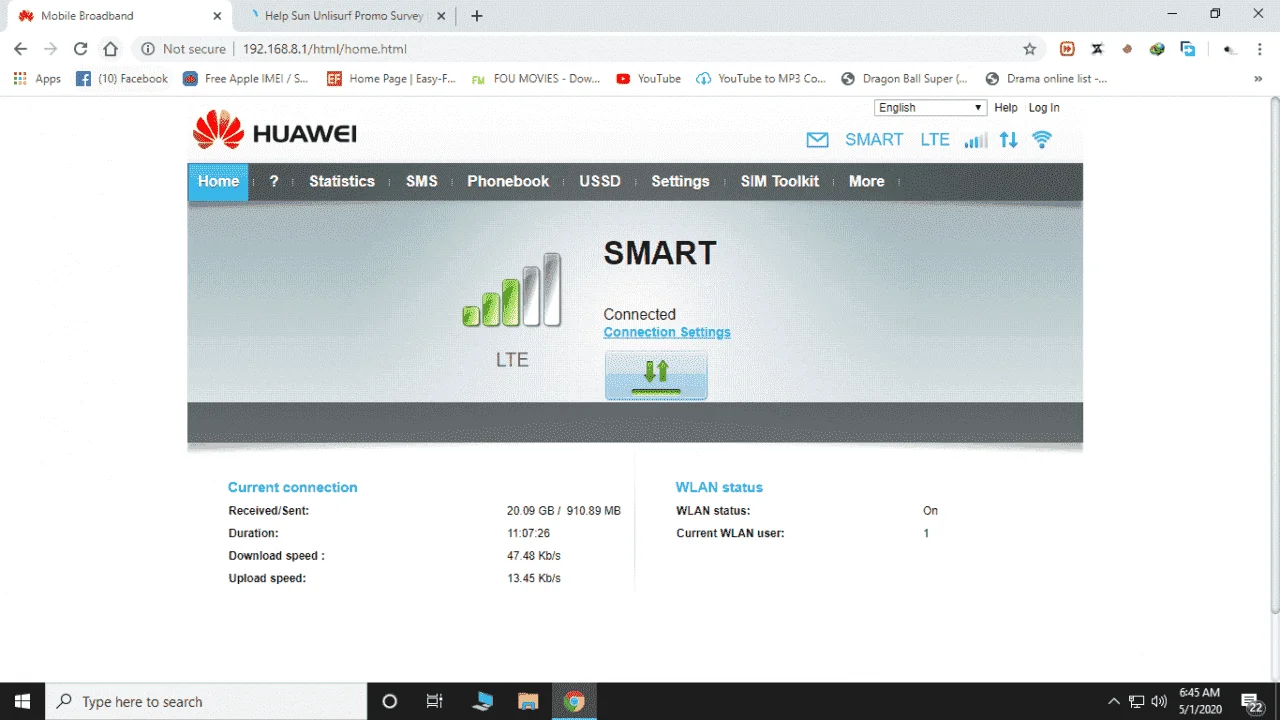Click the Duration value 11:07:26
The image size is (1280, 720).
[x=529, y=534]
